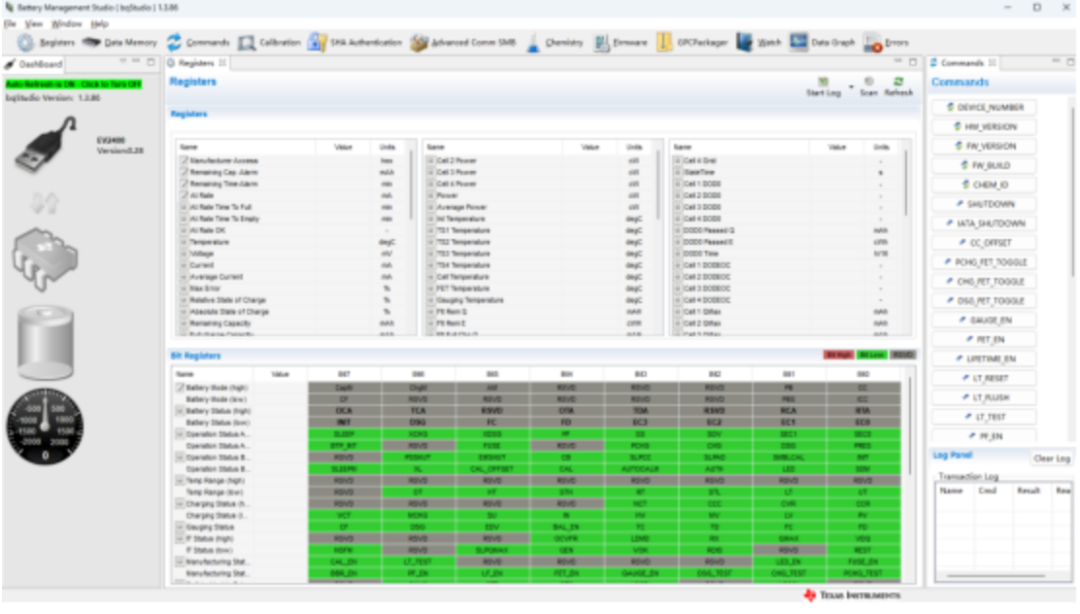This screenshot has height=614, width=1080.
Task: Click the green Bit Low legend swatch
Action: [871, 356]
